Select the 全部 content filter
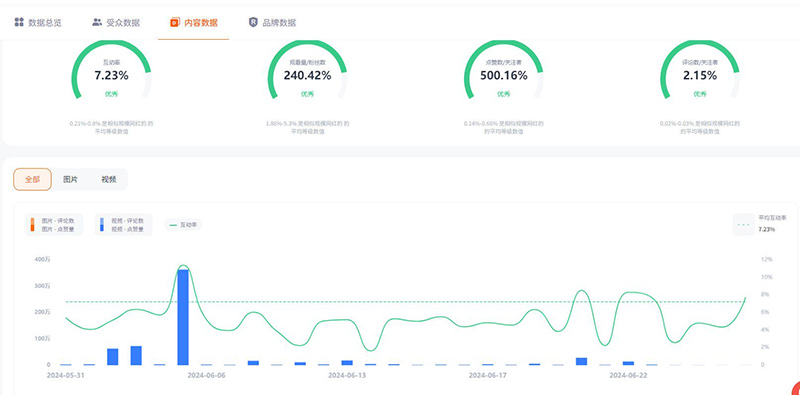Image resolution: width=800 pixels, height=395 pixels. (x=32, y=179)
